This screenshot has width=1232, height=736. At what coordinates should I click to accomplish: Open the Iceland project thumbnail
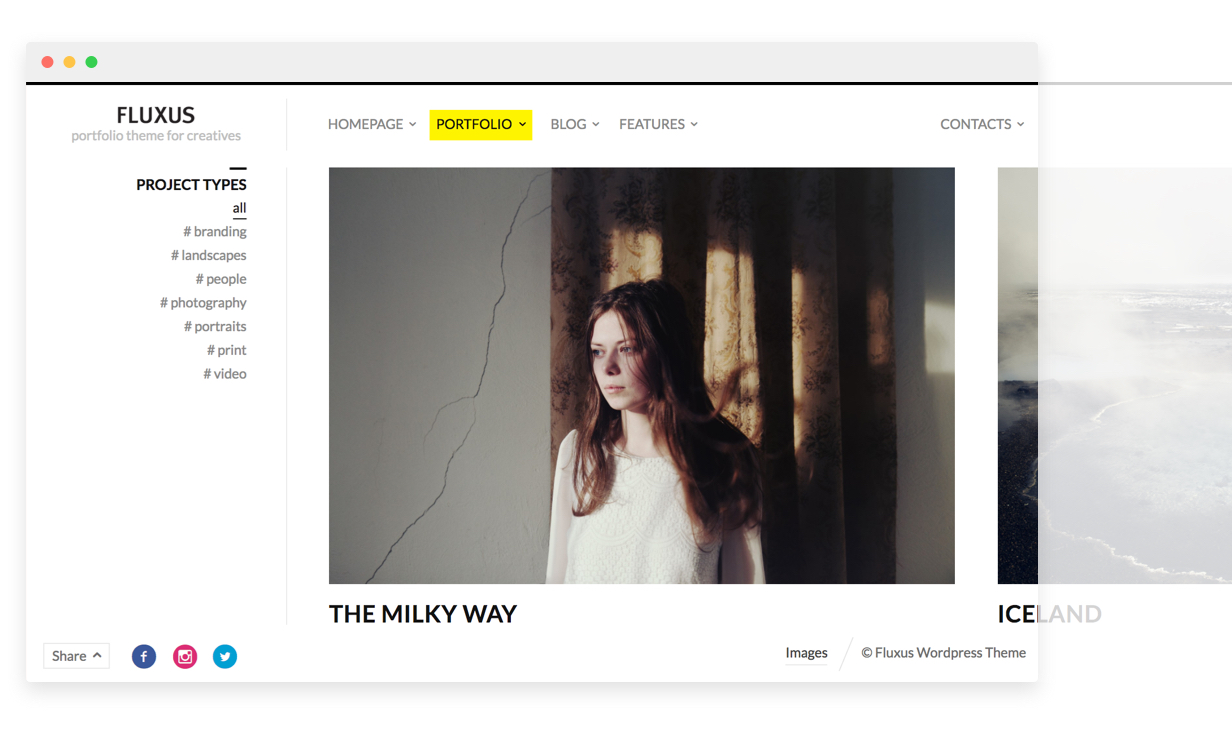1115,375
